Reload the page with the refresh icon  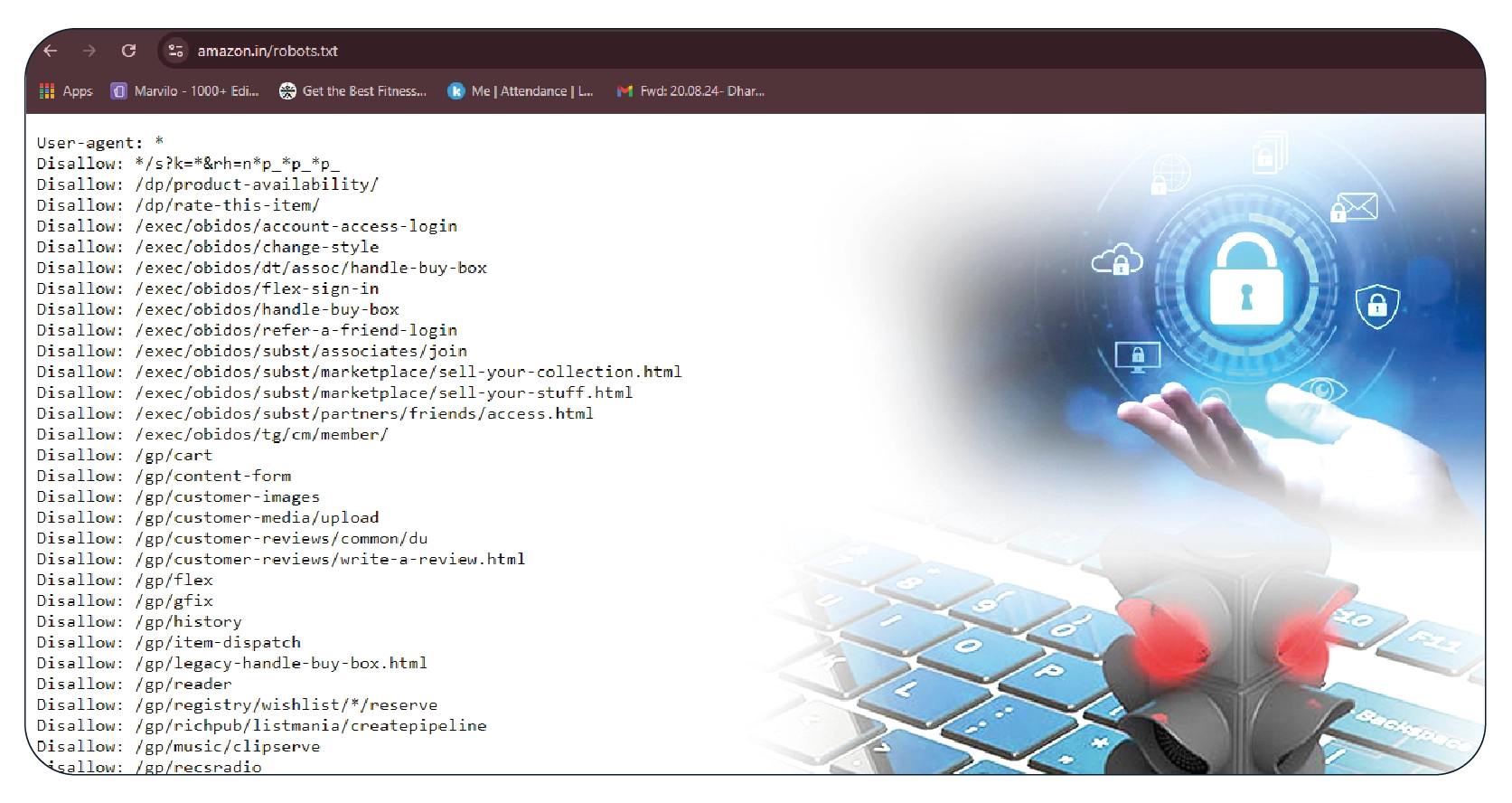pos(129,51)
